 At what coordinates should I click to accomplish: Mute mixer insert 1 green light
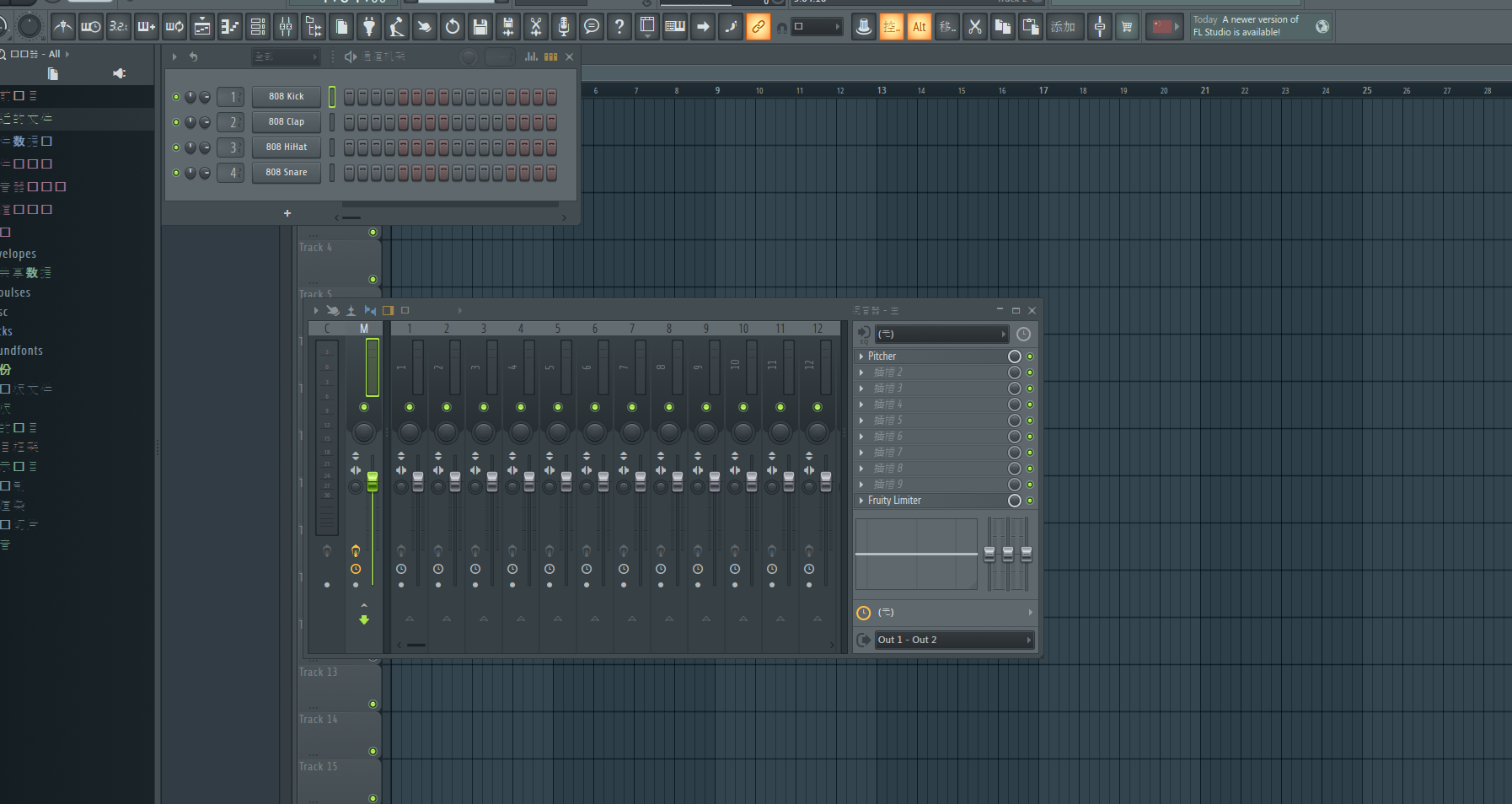pos(410,407)
